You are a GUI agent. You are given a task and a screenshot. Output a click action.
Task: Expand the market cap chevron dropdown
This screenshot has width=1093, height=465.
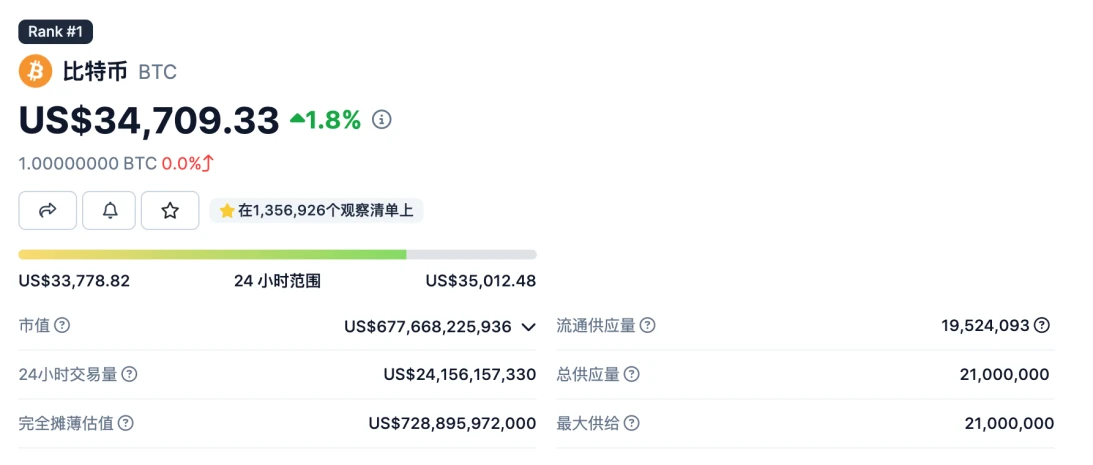pos(528,326)
